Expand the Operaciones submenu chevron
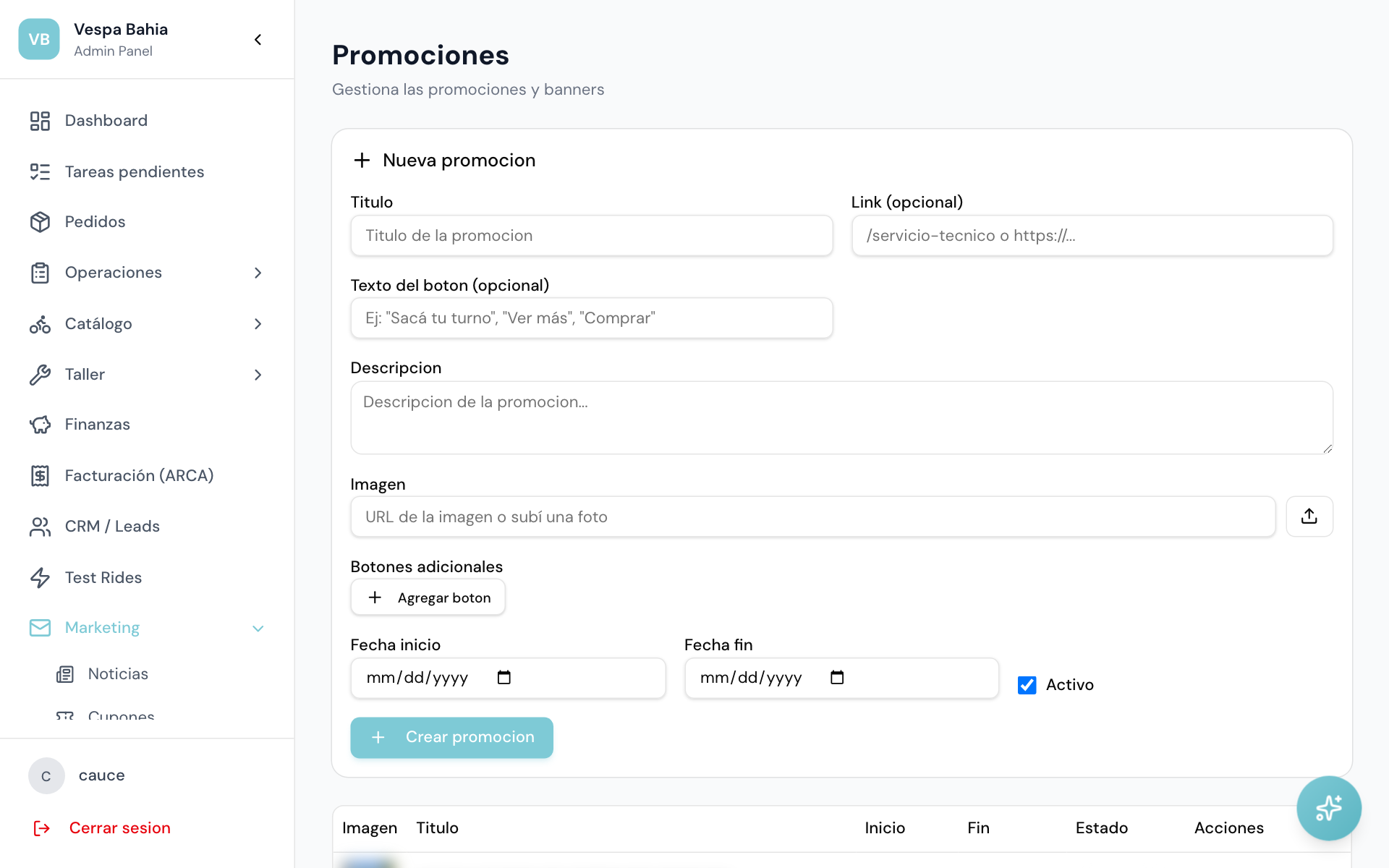Viewport: 1389px width, 868px height. tap(258, 273)
